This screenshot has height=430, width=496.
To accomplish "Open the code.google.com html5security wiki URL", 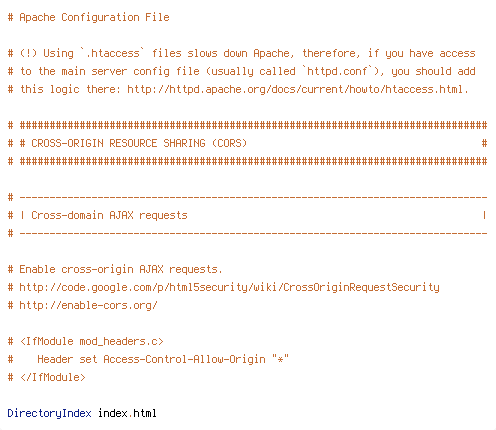I will point(229,287).
